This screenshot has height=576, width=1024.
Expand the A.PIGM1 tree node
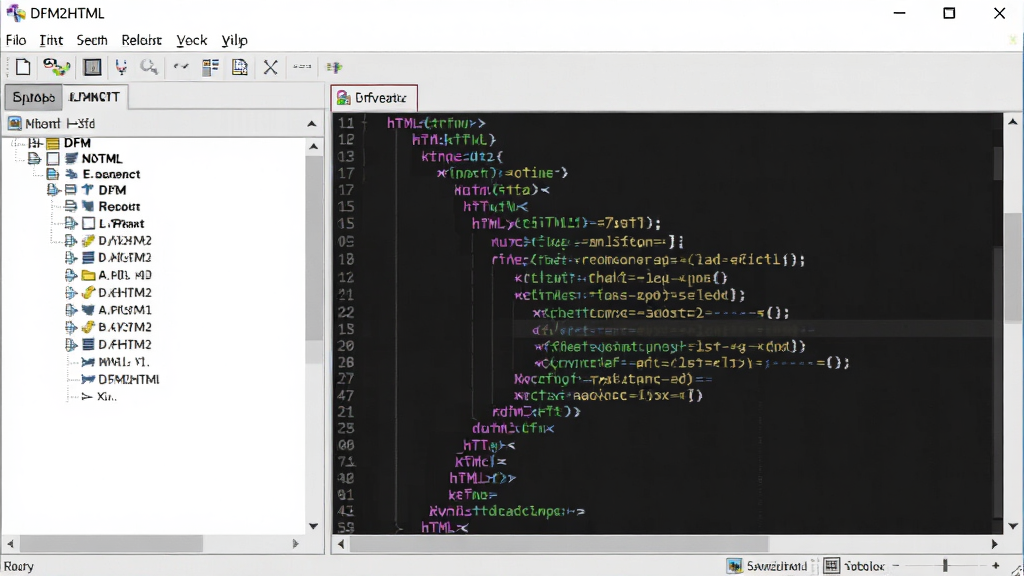[x=71, y=310]
